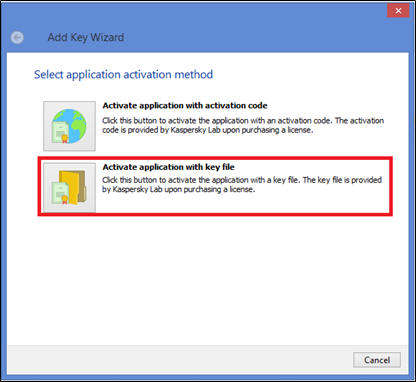This screenshot has height=382, width=416.
Task: Cancel the Add Key Wizard
Action: (377, 360)
